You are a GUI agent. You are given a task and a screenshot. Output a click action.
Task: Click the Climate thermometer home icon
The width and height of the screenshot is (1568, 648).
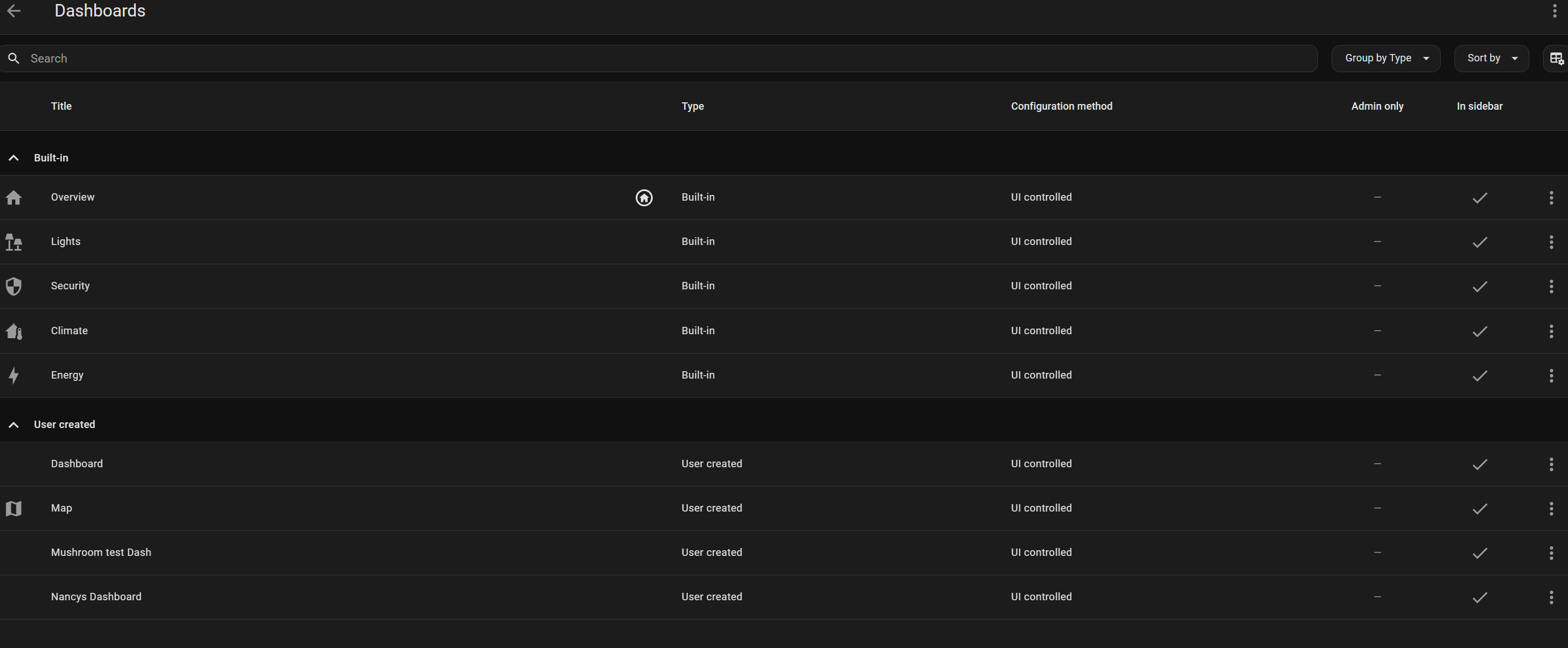click(x=14, y=331)
